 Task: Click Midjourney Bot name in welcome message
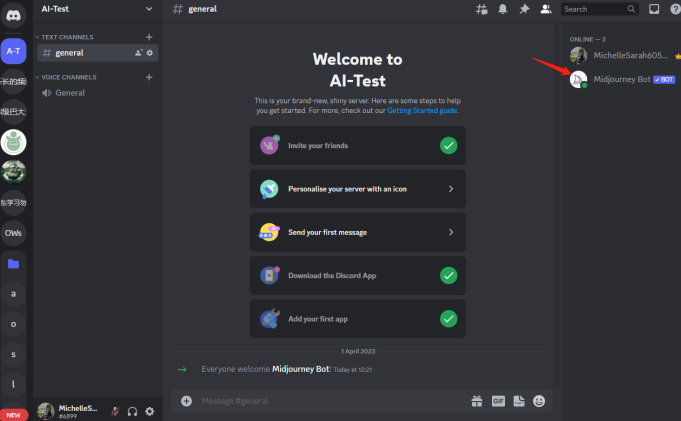[x=301, y=369]
